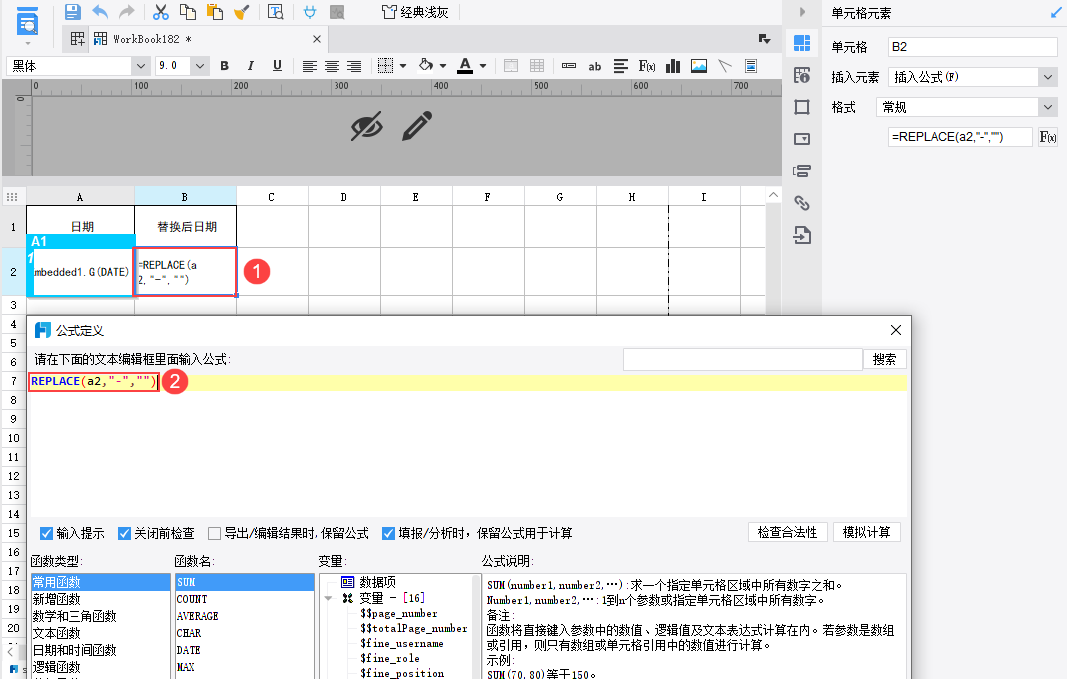Click F(x) button beside REPLACE formula field
This screenshot has height=679, width=1067.
pos(1048,137)
